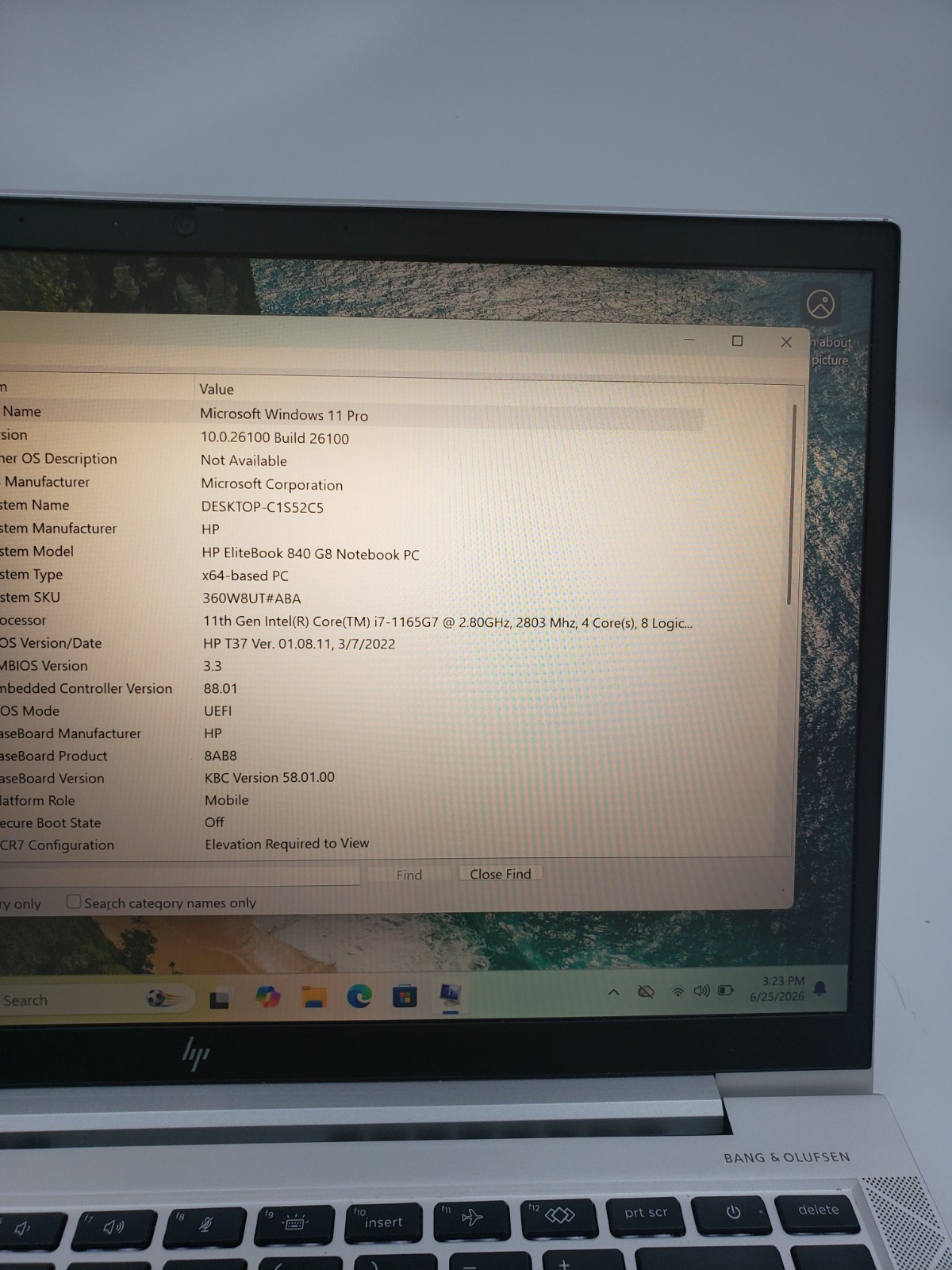Select the 'Microsoft Corporation' manufacturer value
This screenshot has width=952, height=1270.
[x=271, y=484]
